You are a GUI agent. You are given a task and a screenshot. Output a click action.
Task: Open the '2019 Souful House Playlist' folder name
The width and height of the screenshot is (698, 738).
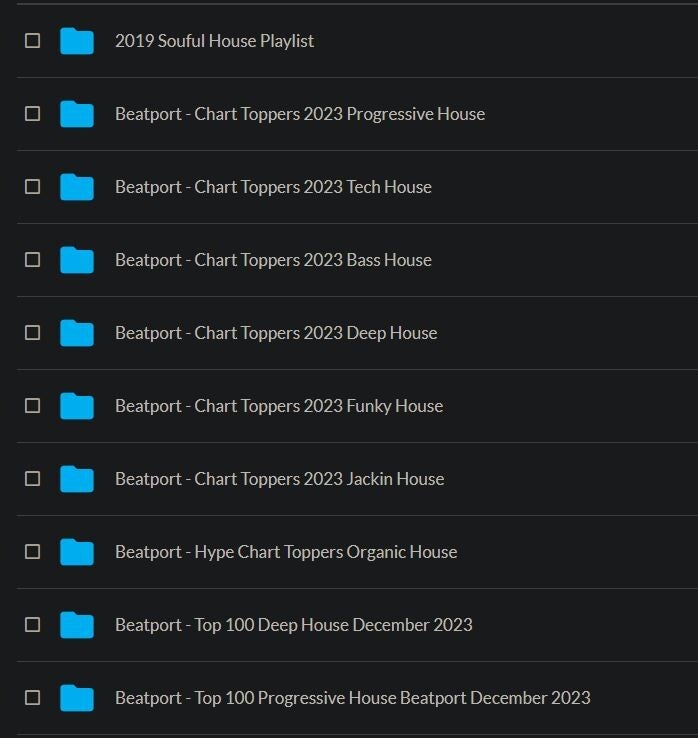(215, 41)
